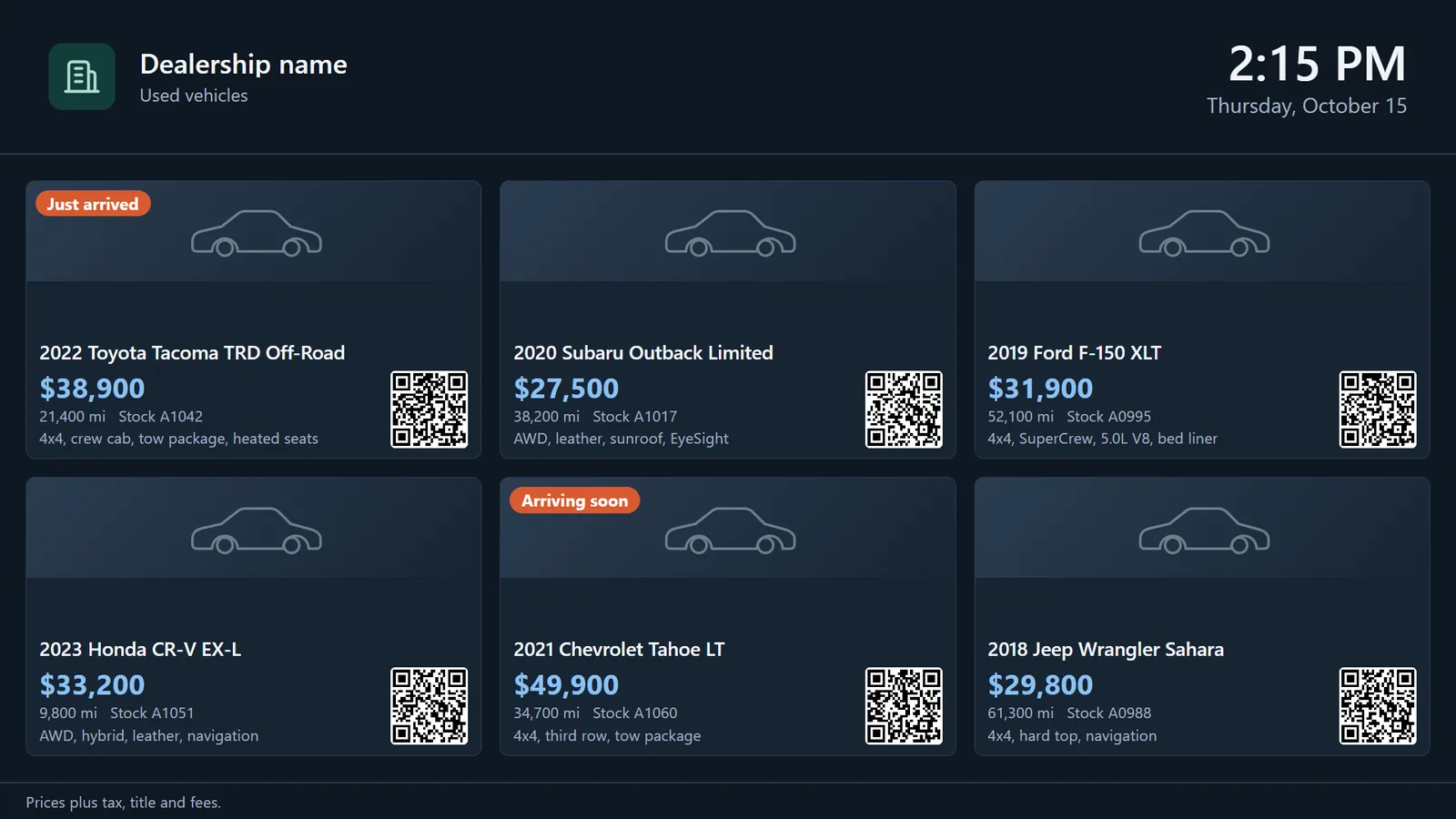Click the $38,900 price
Image resolution: width=1456 pixels, height=819 pixels.
pos(92,389)
